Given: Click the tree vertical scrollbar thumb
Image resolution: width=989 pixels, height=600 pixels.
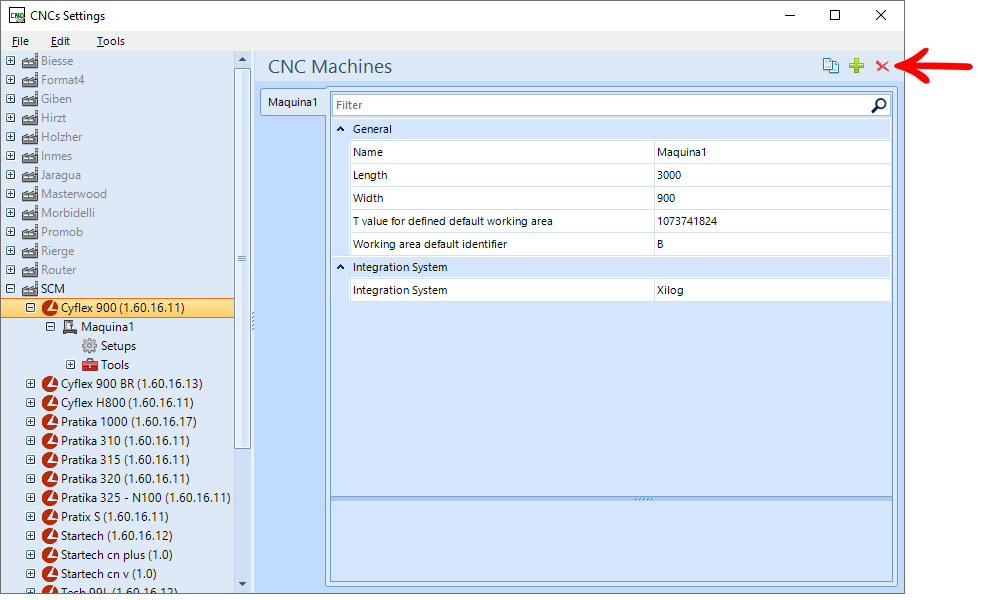Looking at the screenshot, I should (x=242, y=258).
